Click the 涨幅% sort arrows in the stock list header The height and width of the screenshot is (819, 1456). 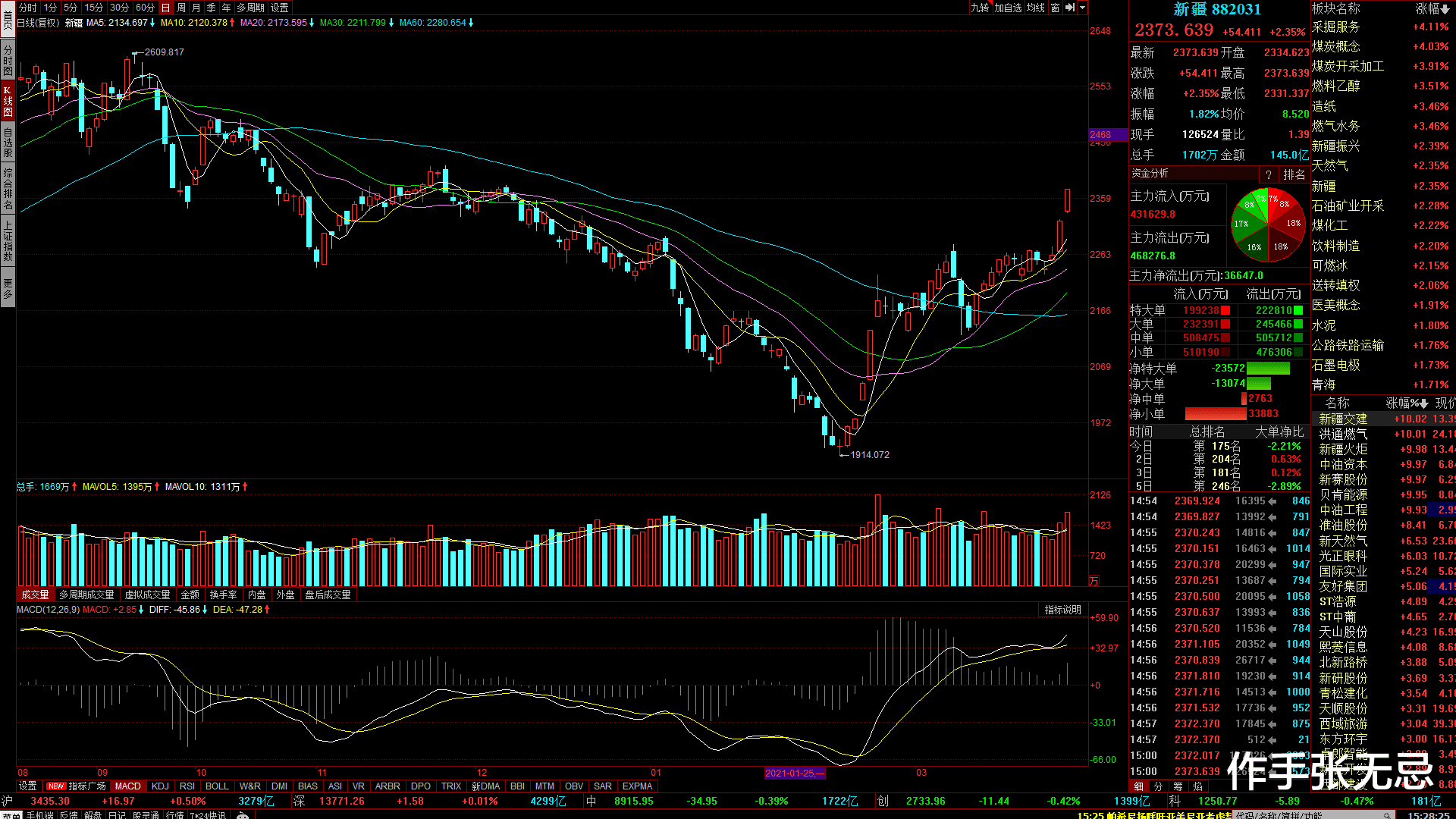(1423, 403)
